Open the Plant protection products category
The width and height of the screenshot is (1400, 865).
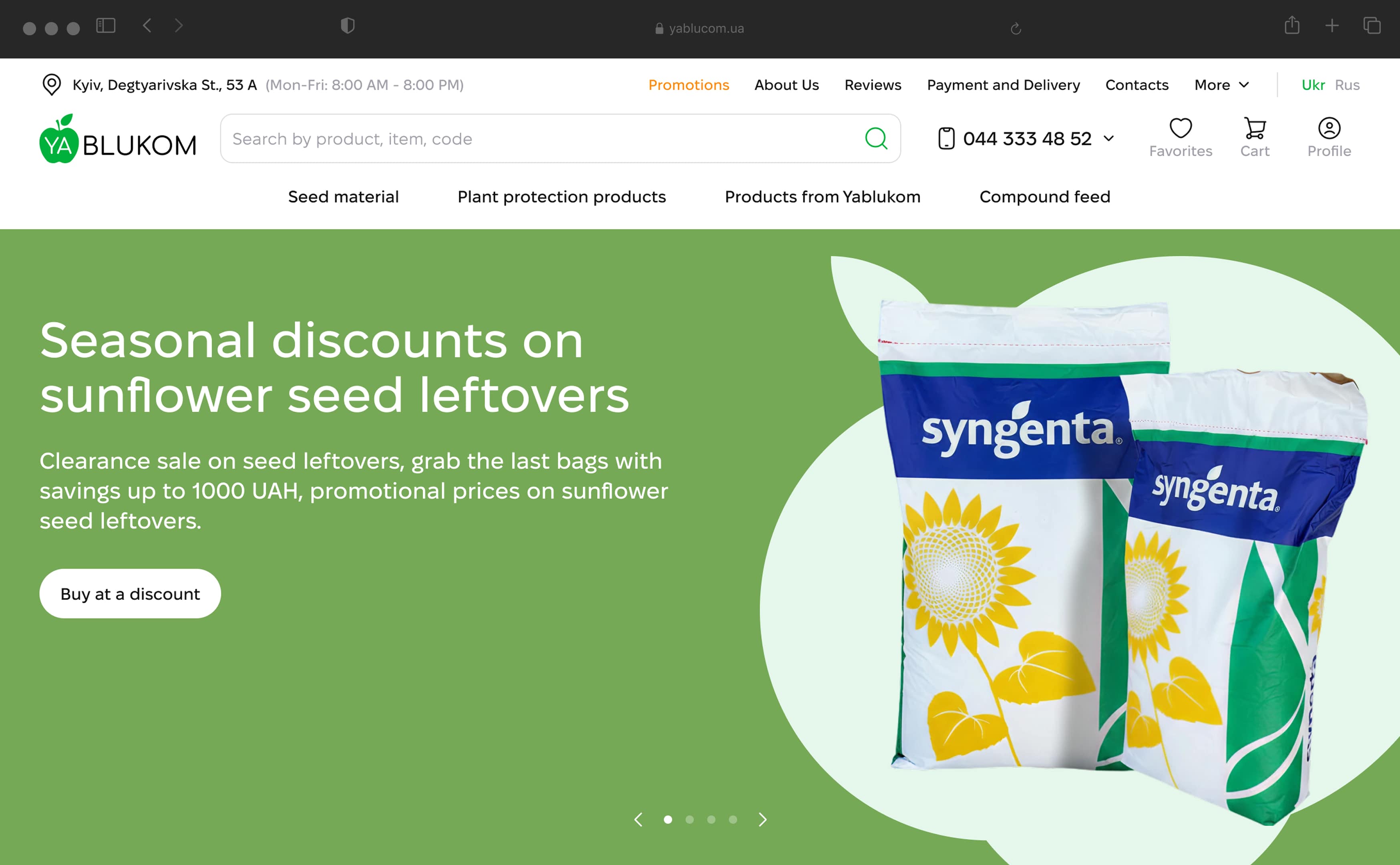coord(561,197)
